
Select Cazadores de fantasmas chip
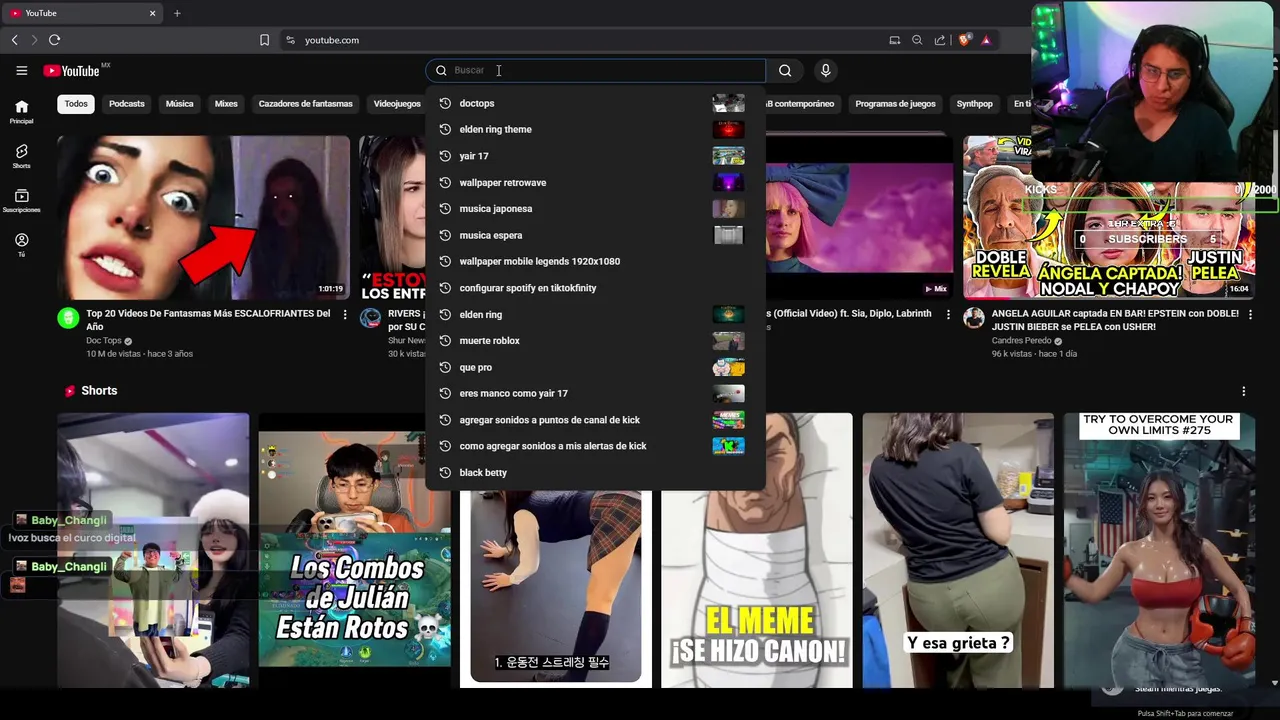tap(306, 104)
